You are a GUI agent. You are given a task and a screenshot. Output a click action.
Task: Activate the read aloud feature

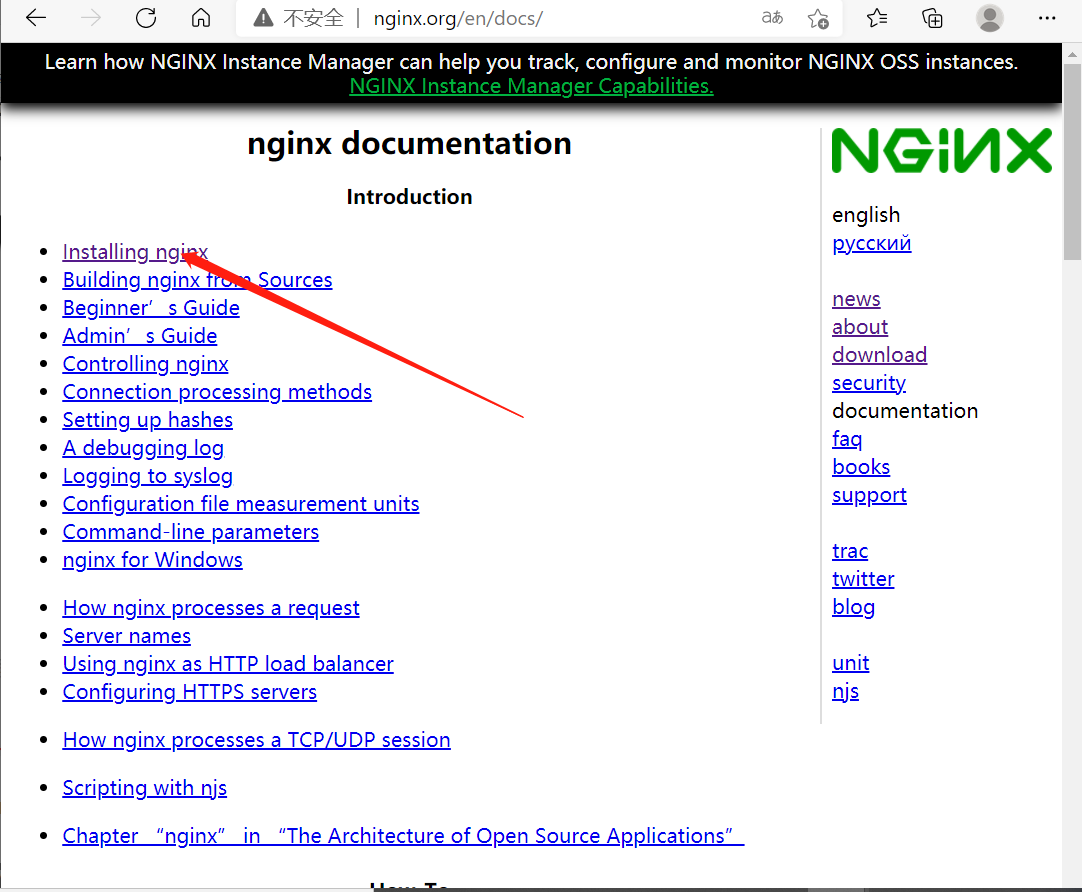(x=772, y=17)
